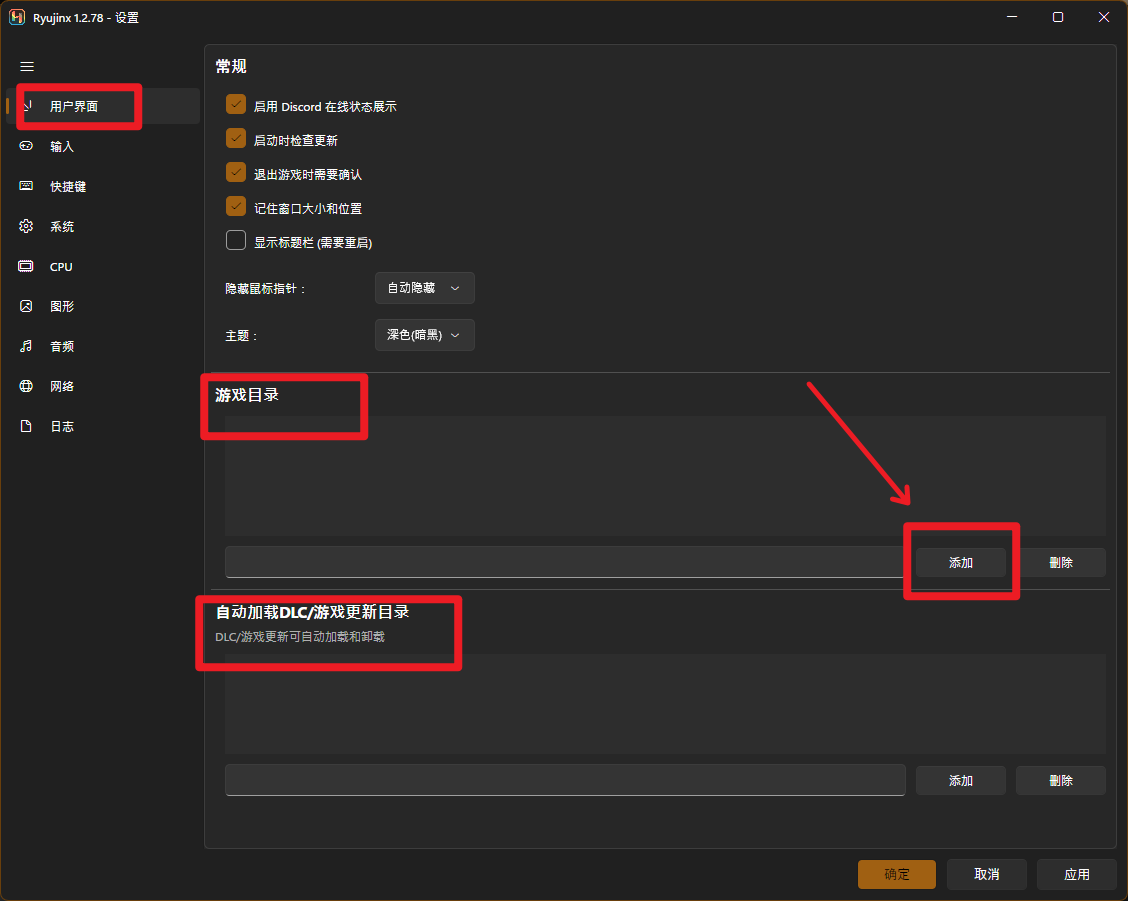
Task: Confirm settings with 确定 button
Action: click(896, 874)
